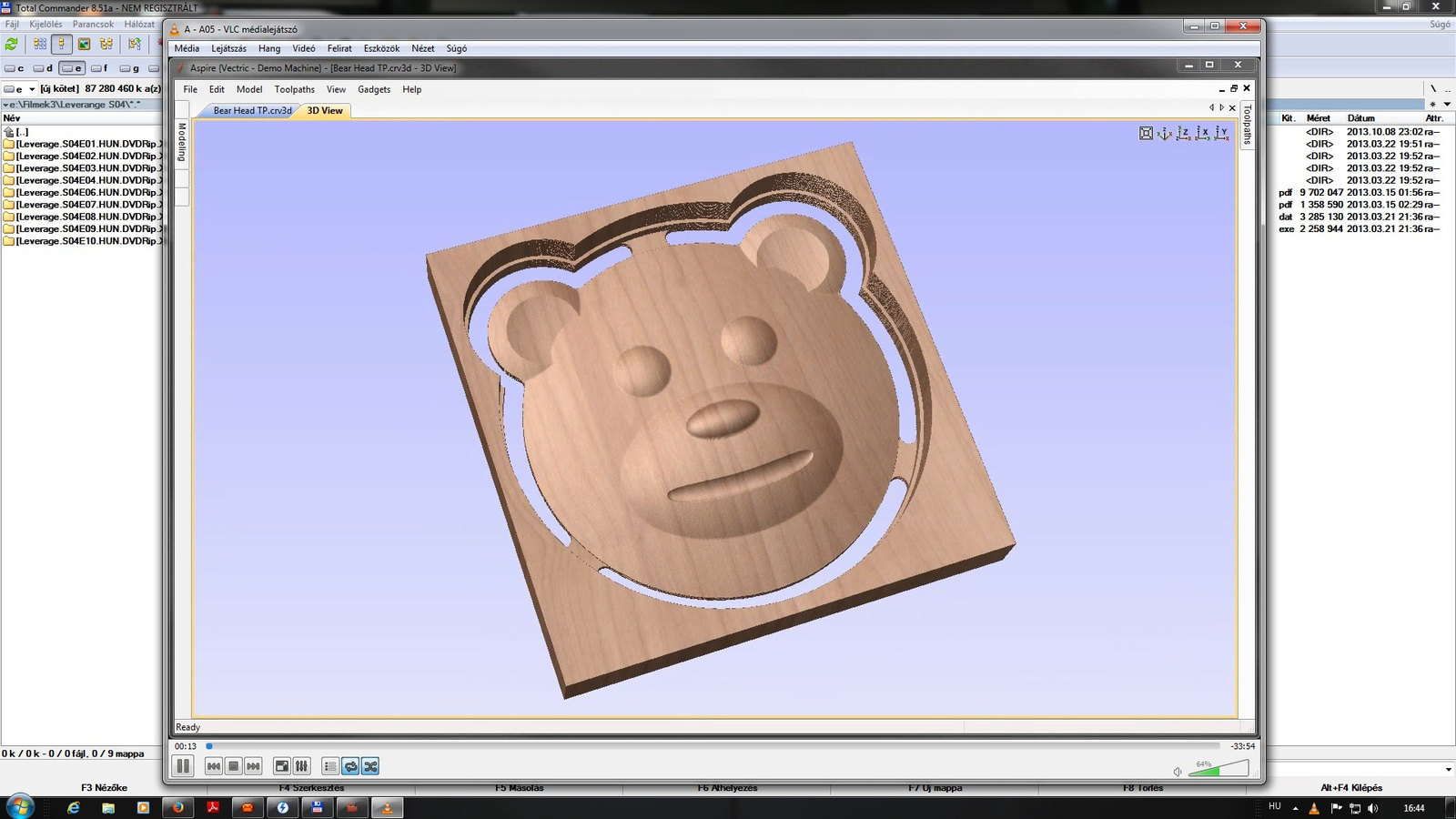Viewport: 1456px width, 819px height.
Task: Click tab scroll right arrow in Aspire
Action: click(x=1222, y=107)
